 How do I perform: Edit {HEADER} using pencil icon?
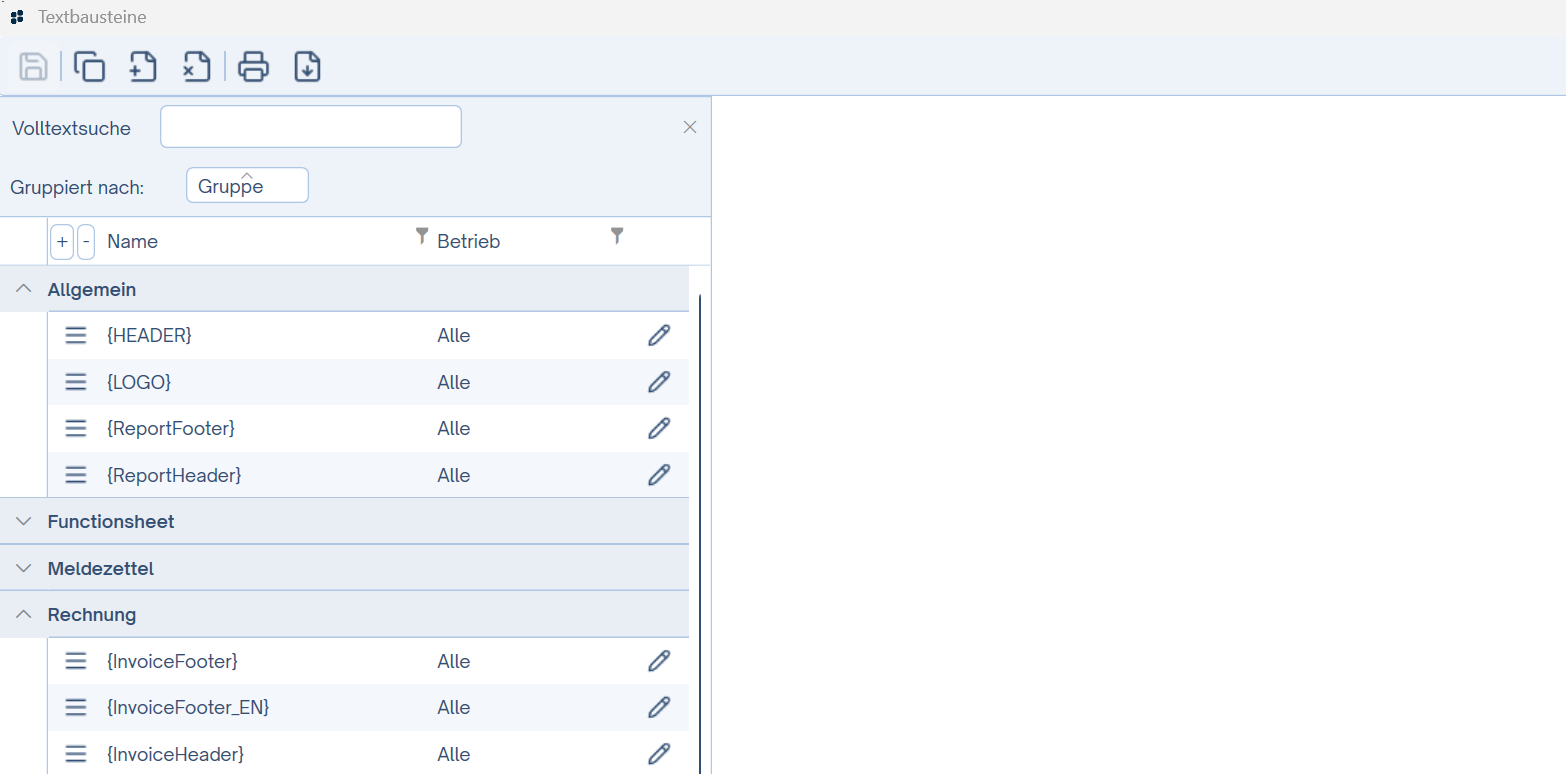[x=658, y=335]
